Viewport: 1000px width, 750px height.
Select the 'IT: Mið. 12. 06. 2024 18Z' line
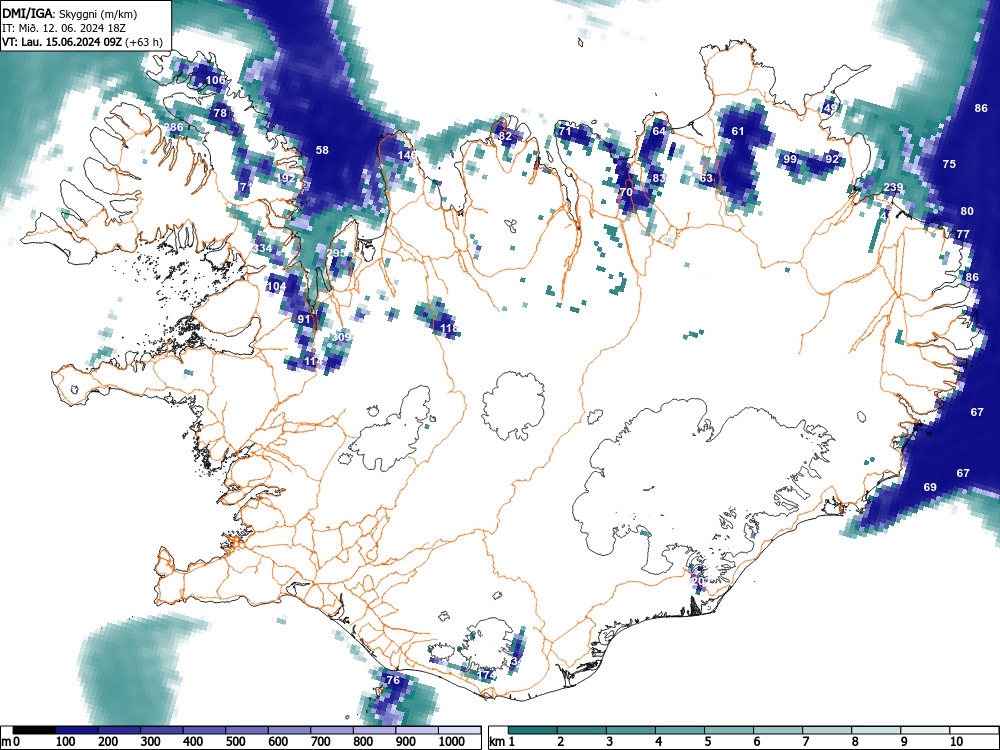[62, 28]
